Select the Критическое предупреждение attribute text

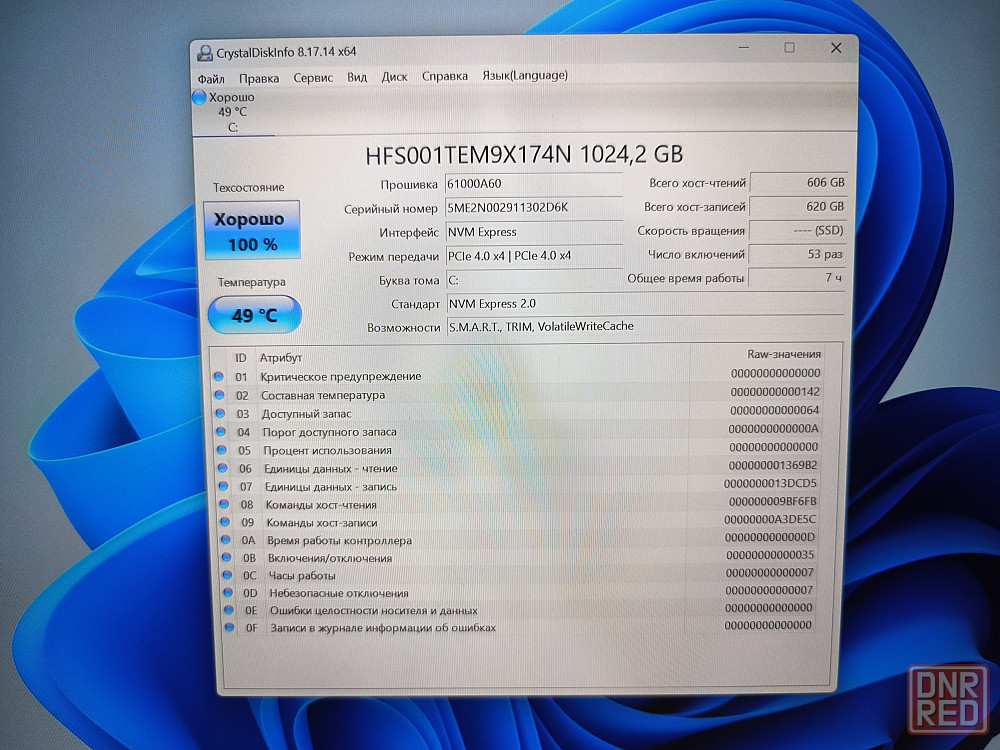[341, 376]
